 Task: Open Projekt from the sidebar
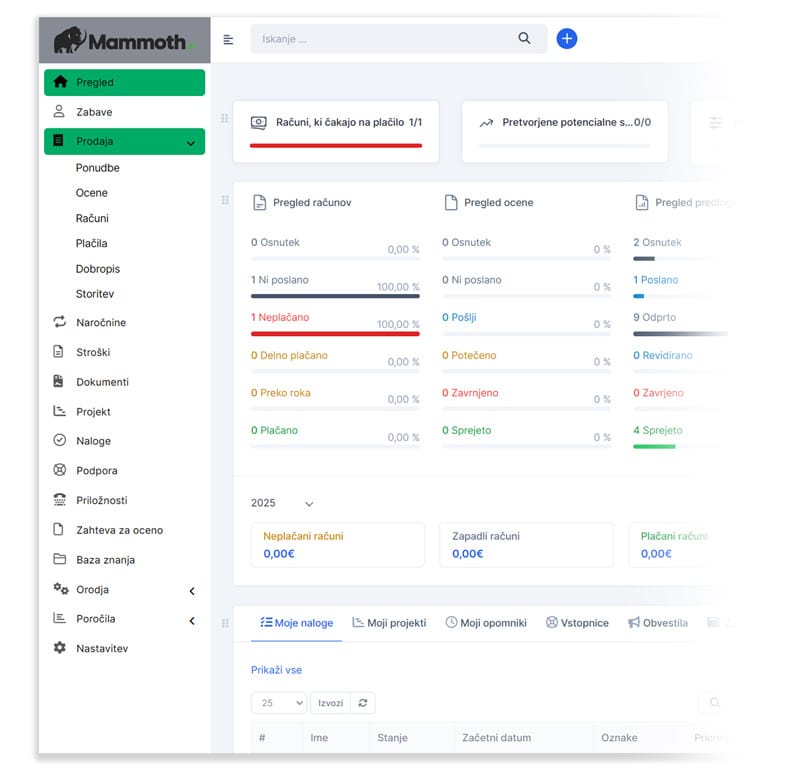93,412
